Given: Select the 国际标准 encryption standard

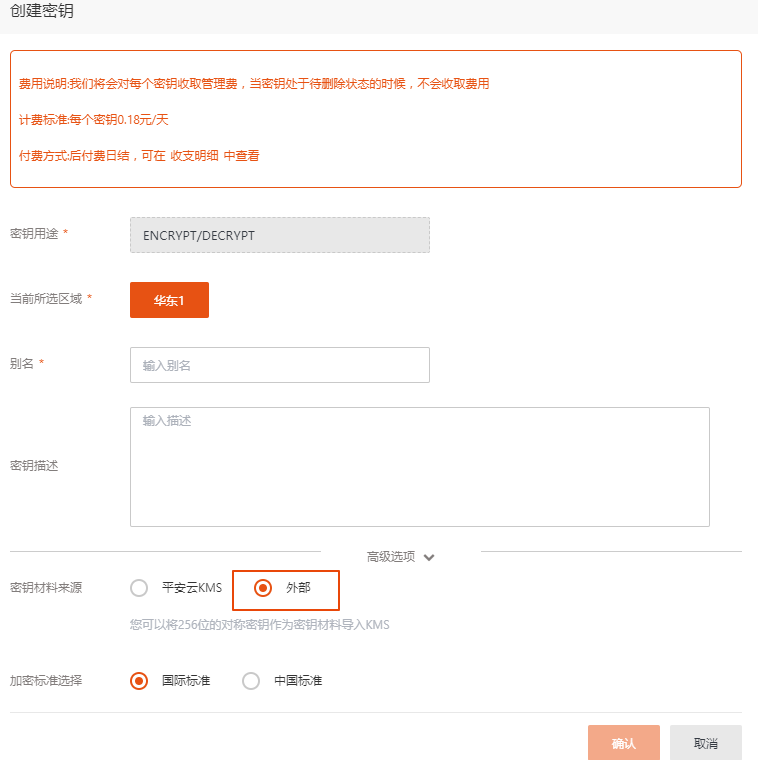Looking at the screenshot, I should (139, 681).
